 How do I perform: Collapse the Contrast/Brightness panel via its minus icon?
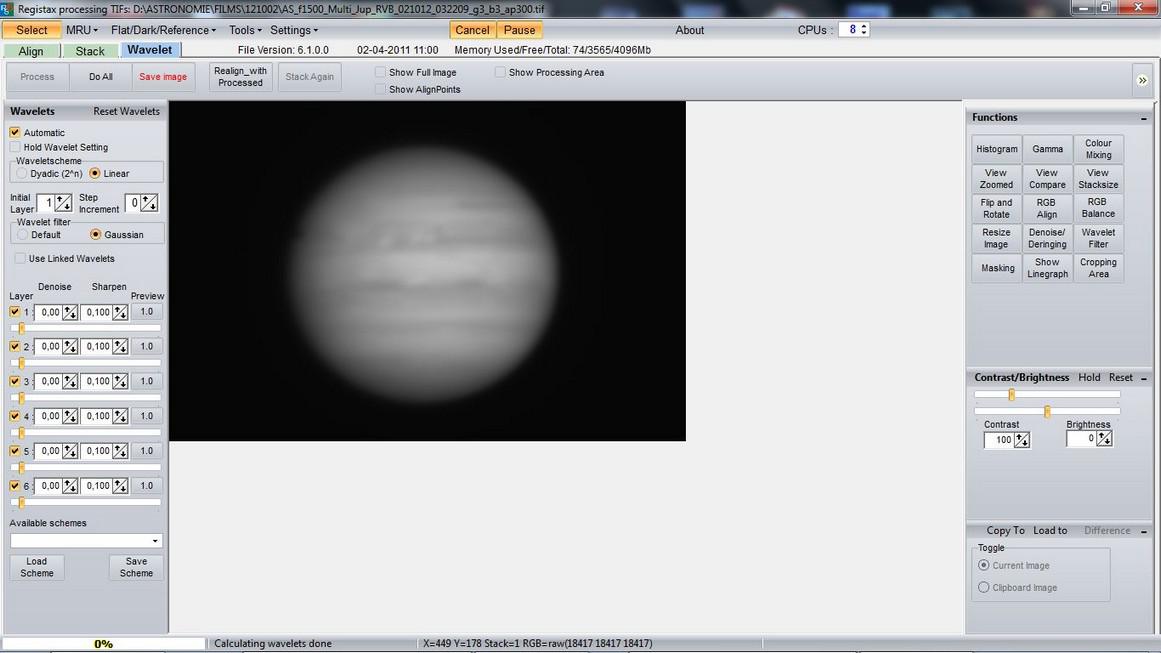click(1143, 378)
